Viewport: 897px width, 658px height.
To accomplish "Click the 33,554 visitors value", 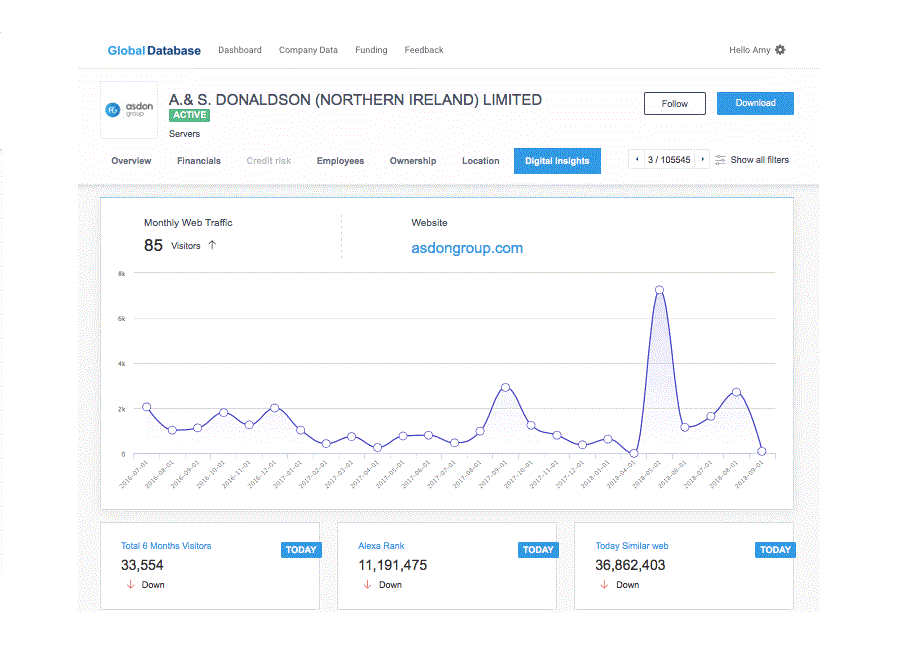I will [x=142, y=565].
